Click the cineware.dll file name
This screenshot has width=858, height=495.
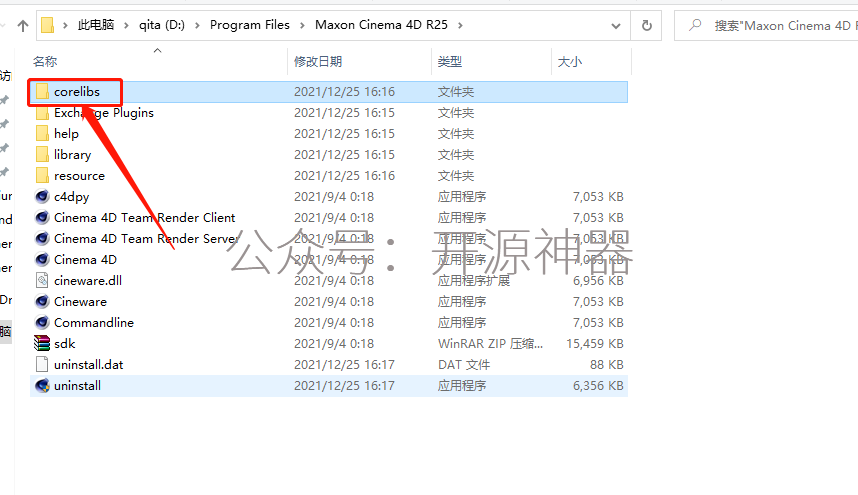pos(88,281)
